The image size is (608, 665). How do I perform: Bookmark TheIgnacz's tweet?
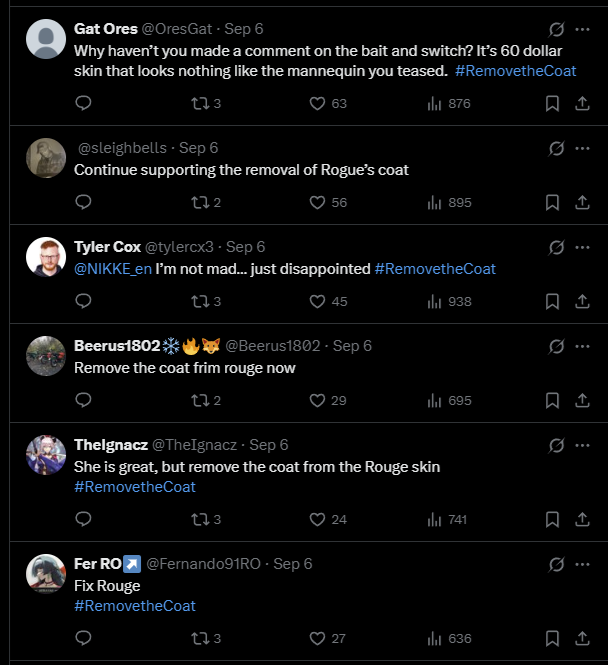tap(552, 519)
